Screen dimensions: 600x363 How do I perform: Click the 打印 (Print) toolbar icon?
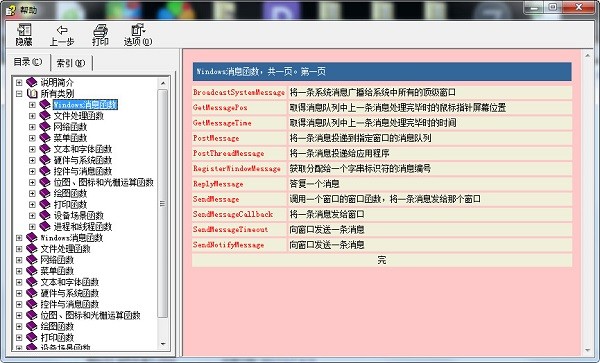(100, 34)
